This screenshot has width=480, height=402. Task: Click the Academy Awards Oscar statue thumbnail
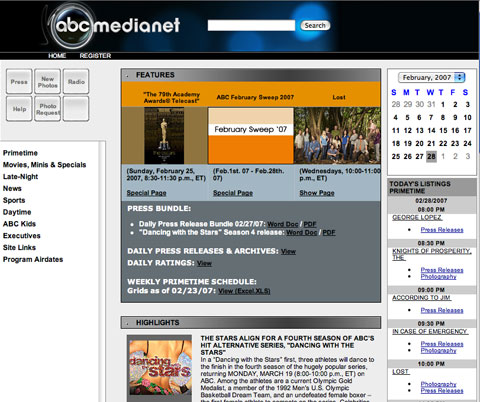tap(164, 136)
